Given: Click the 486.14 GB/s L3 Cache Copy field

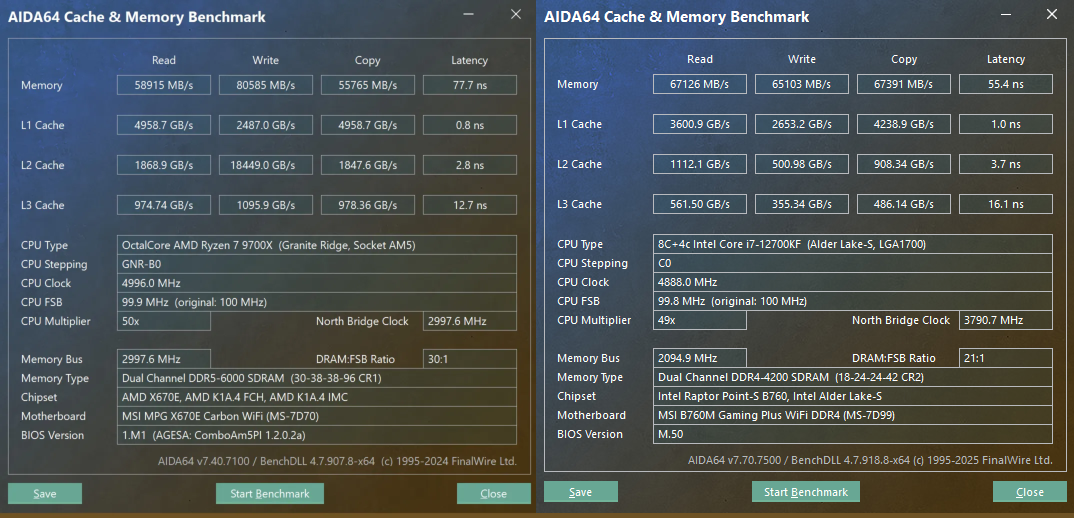Looking at the screenshot, I should click(x=904, y=205).
